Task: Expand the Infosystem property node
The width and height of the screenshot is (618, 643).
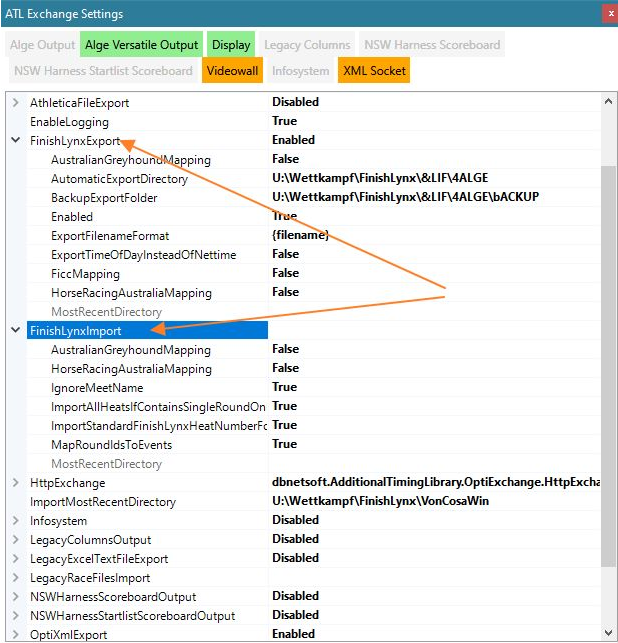Action: (15, 521)
